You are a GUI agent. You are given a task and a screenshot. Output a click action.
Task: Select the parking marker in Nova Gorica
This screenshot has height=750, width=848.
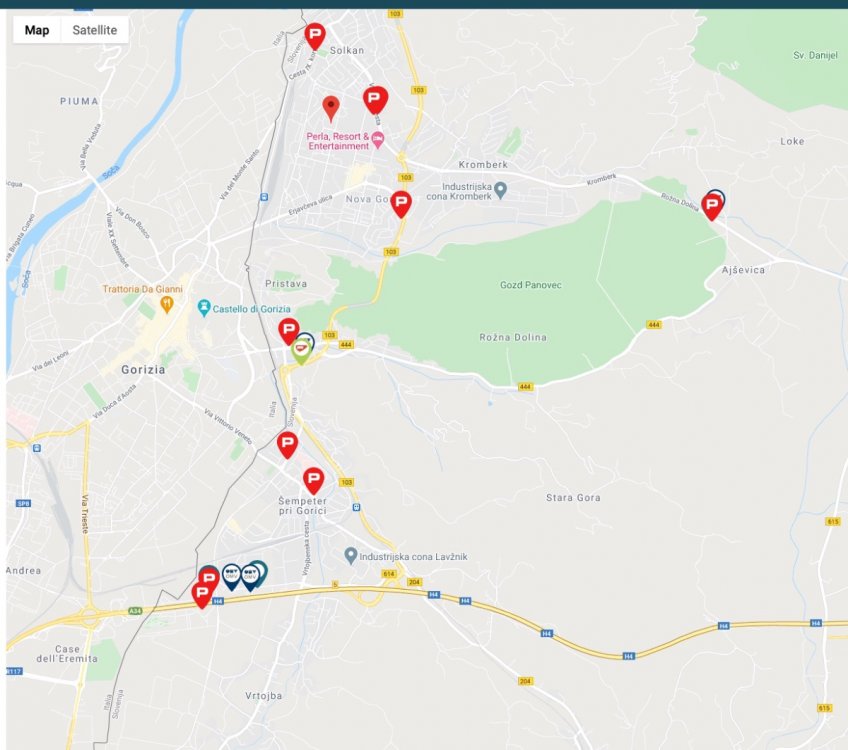click(401, 203)
